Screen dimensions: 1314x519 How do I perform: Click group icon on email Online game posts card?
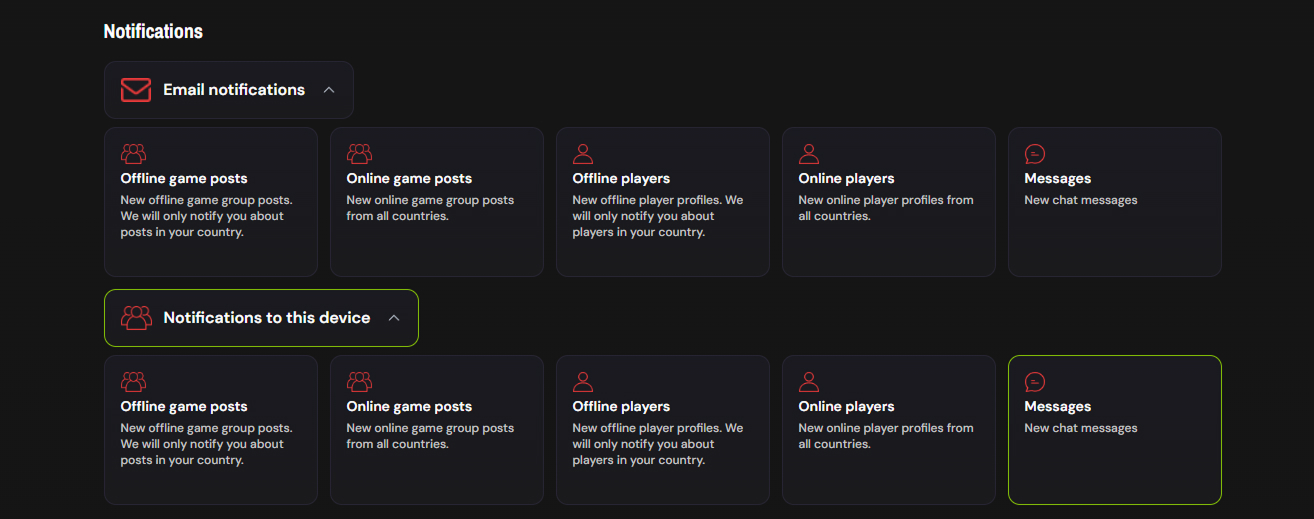[x=359, y=154]
